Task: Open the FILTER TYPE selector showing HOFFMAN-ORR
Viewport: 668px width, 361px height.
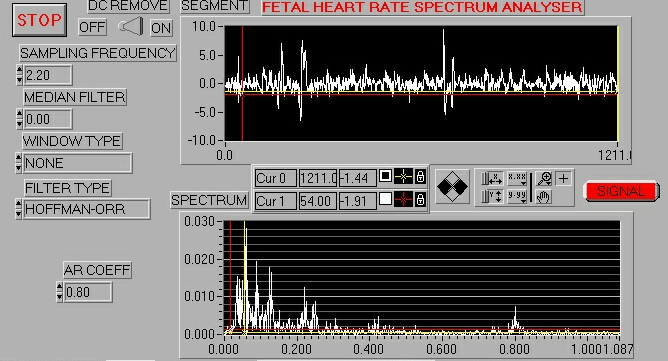Action: (86, 209)
